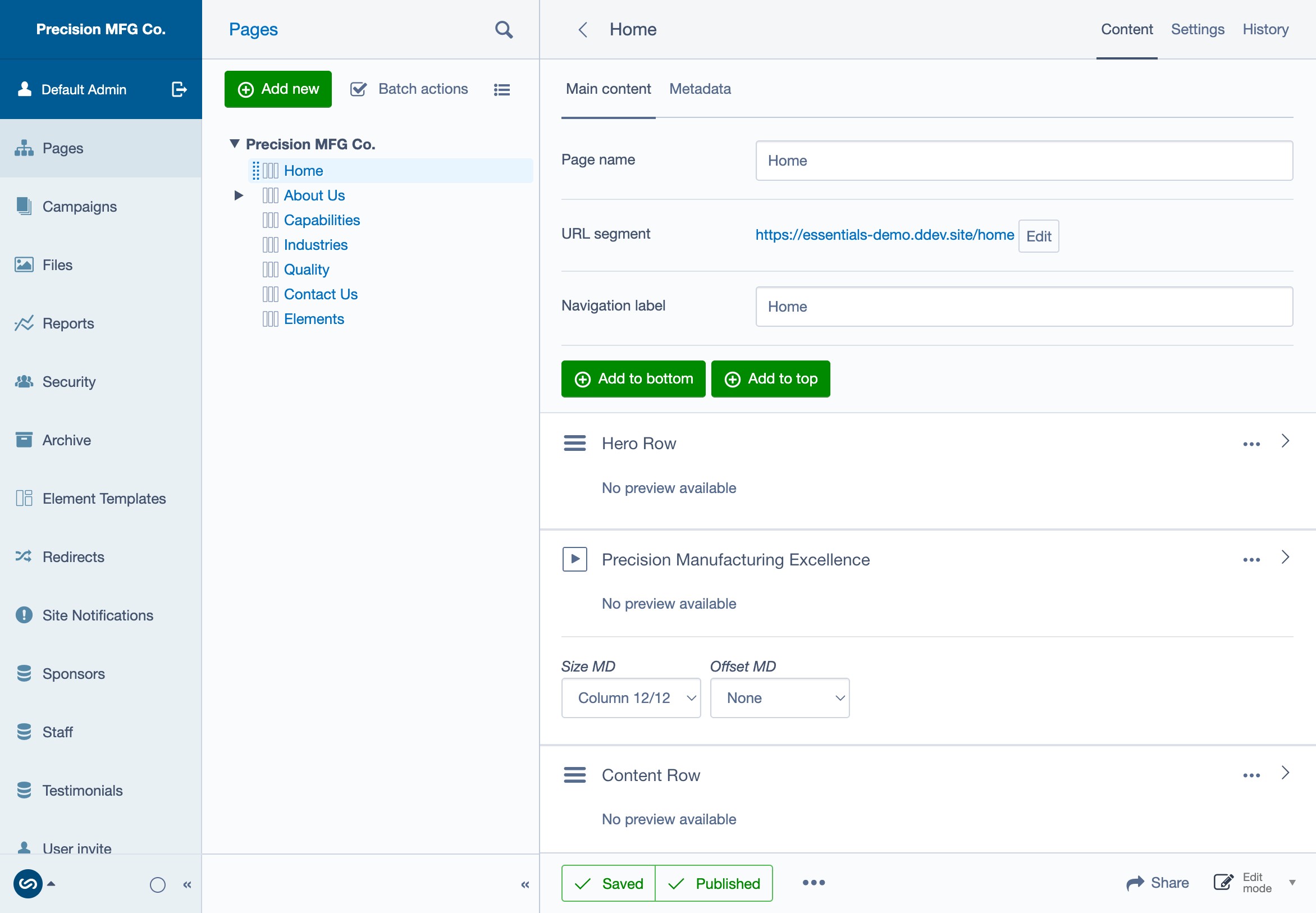This screenshot has width=1316, height=913.
Task: Open more page actions next to Published
Action: coord(814,883)
